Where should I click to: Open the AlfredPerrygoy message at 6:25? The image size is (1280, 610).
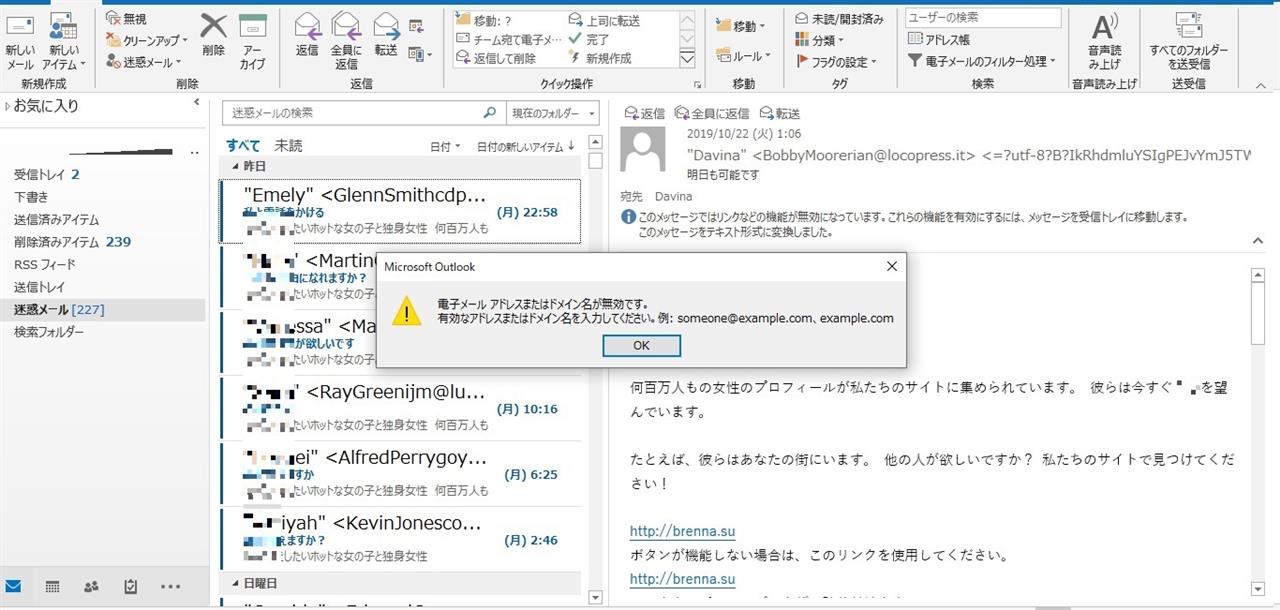(399, 474)
